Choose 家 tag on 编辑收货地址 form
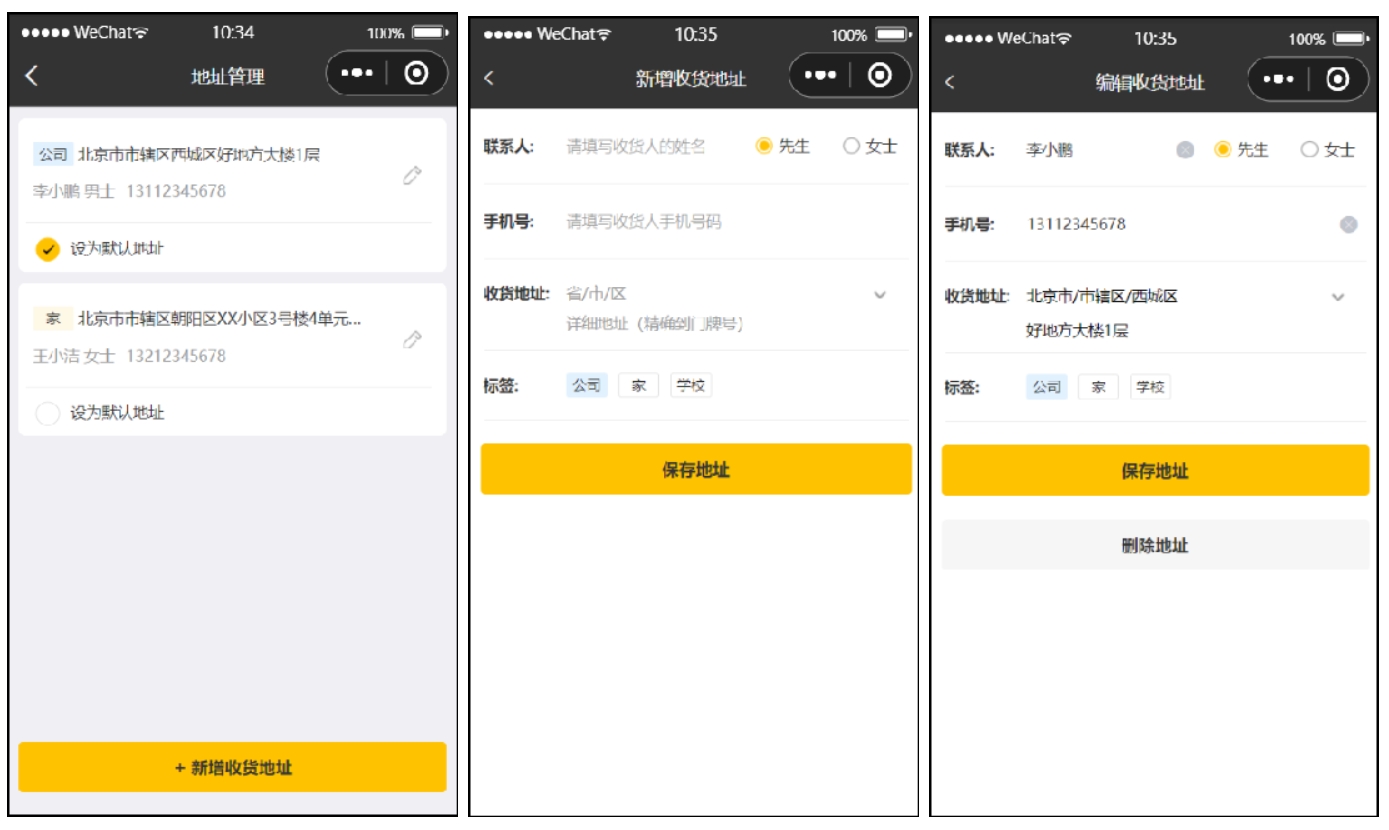 tap(1098, 387)
